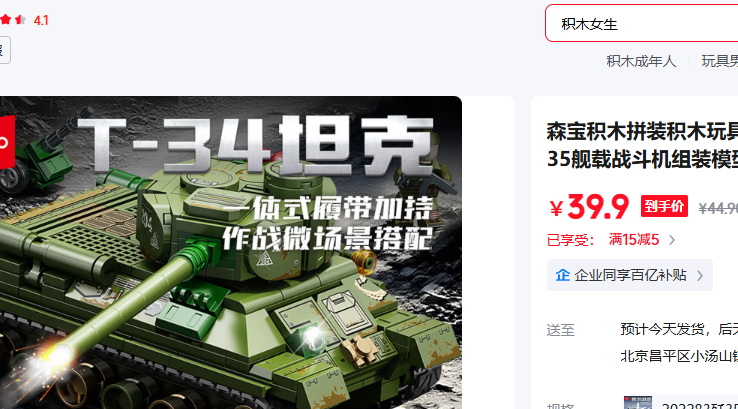
Task: Click the half-filled rating star
Action: 20,20
